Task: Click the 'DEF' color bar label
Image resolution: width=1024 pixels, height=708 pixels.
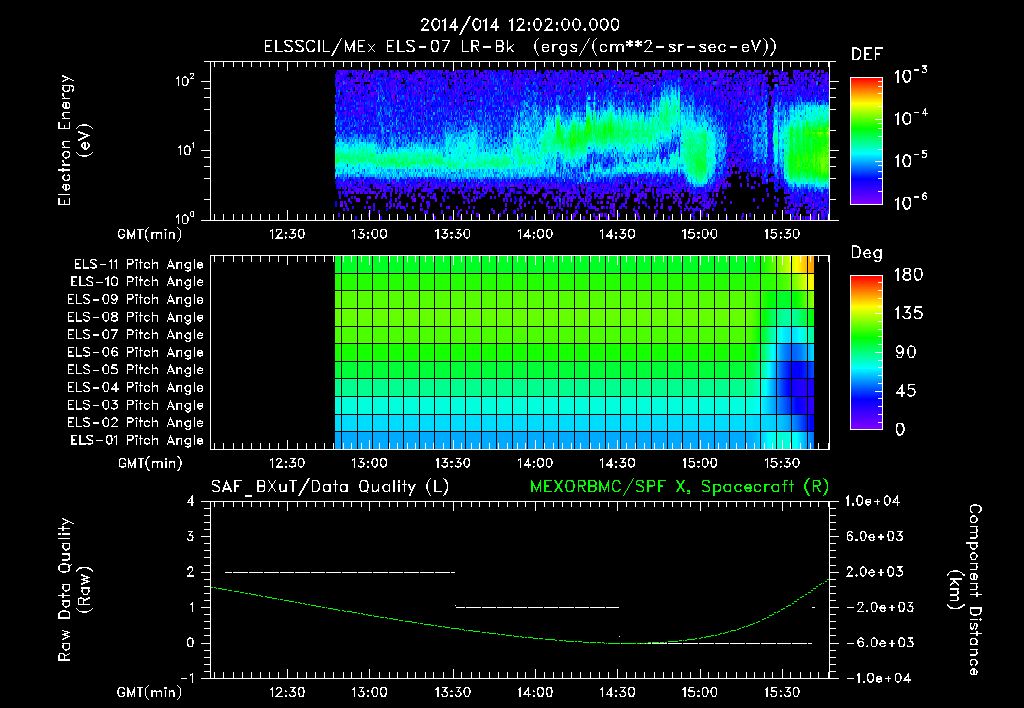Action: 867,55
